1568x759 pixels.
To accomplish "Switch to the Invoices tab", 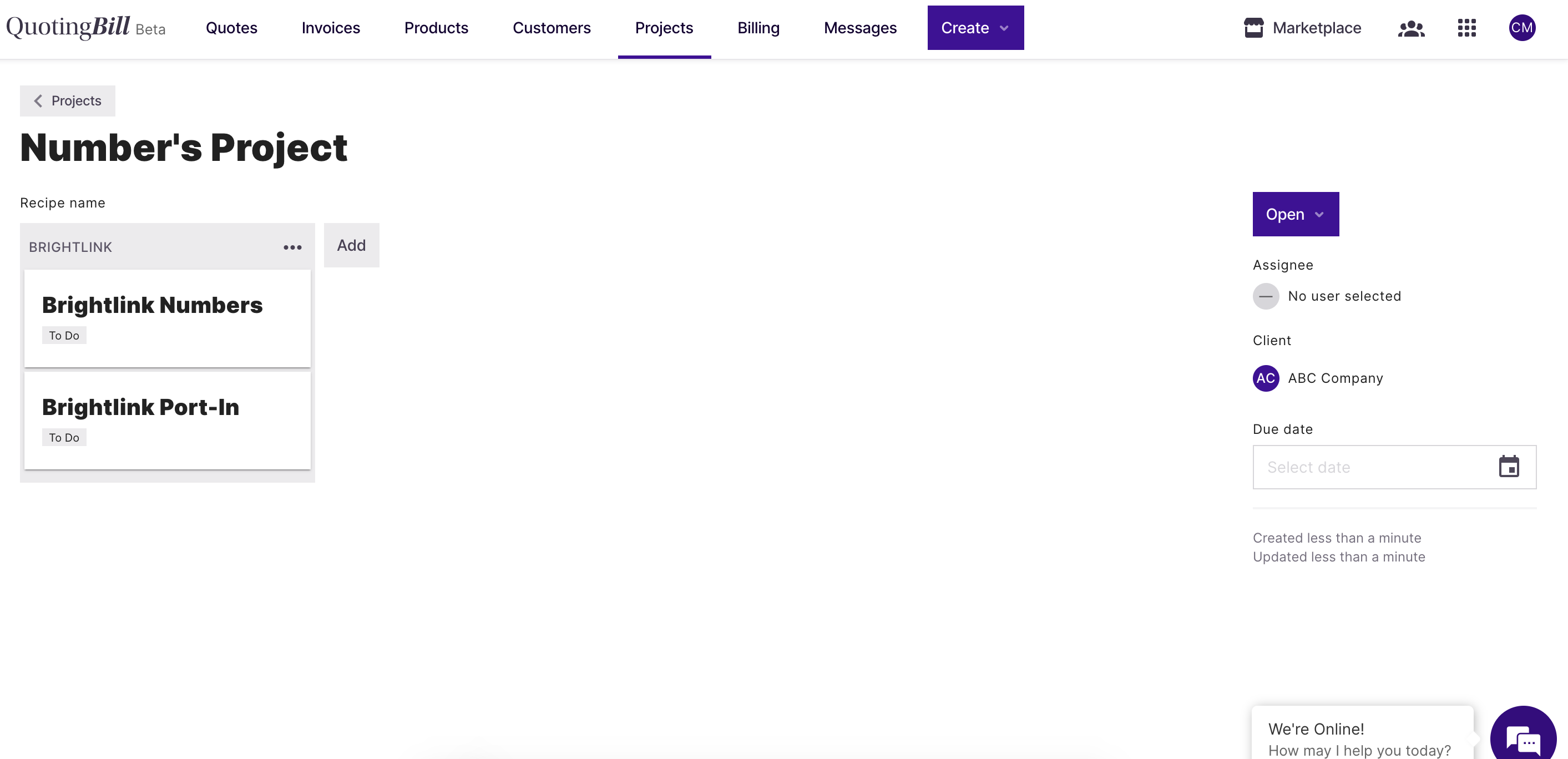I will [x=331, y=28].
